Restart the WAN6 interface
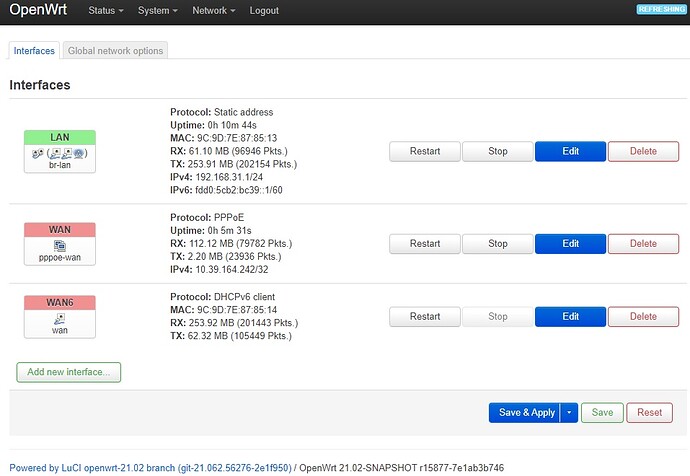Viewport: 690px width, 476px height. [x=425, y=317]
